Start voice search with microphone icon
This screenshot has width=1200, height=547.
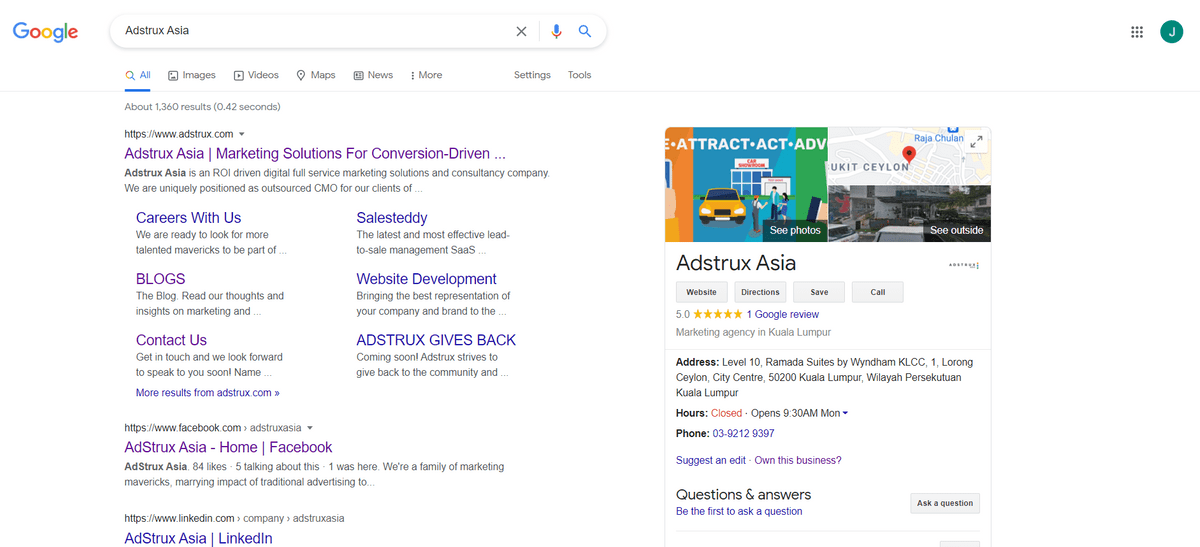tap(557, 31)
